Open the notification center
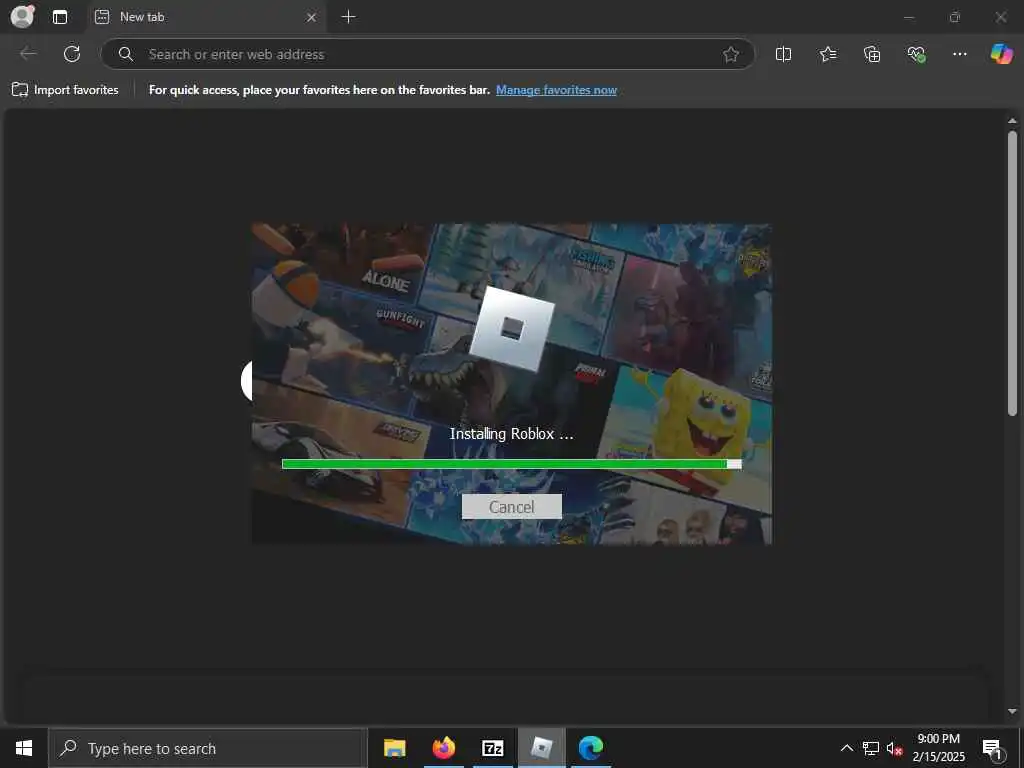Screen dimensions: 1024x768 pyautogui.click(x=992, y=748)
